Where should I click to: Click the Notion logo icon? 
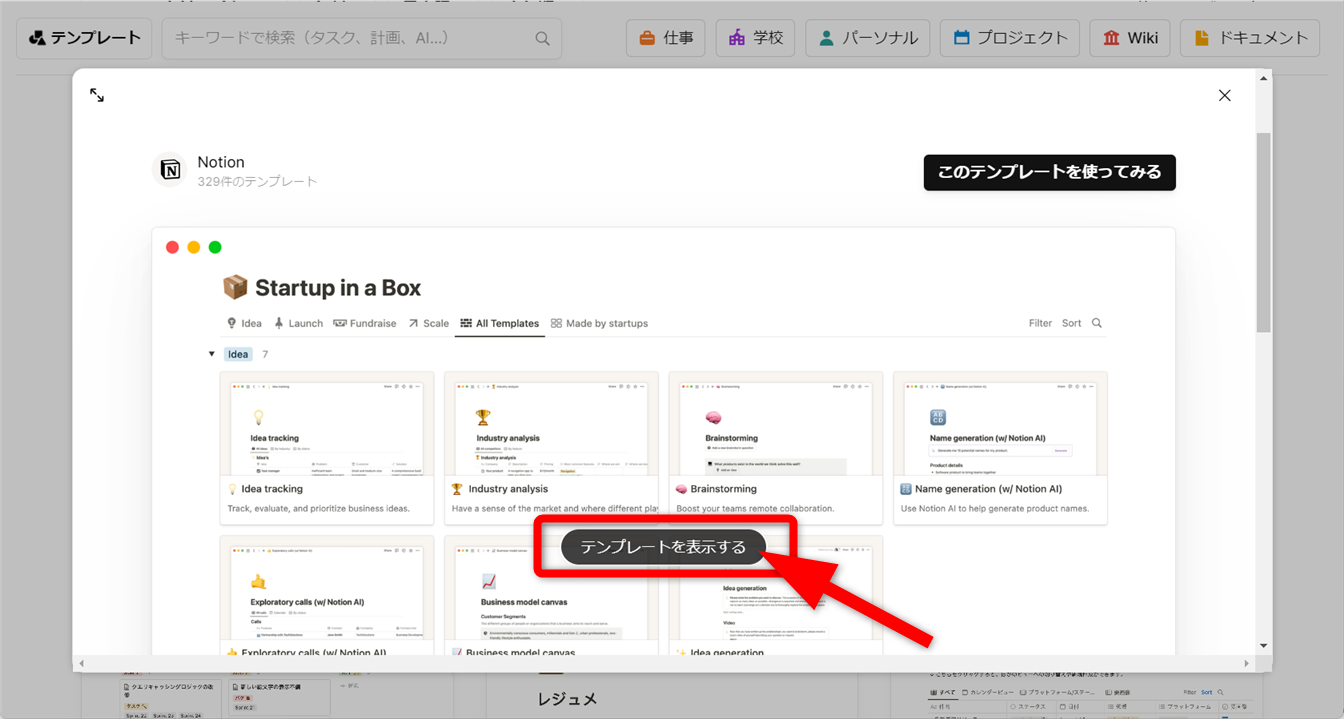(x=170, y=170)
